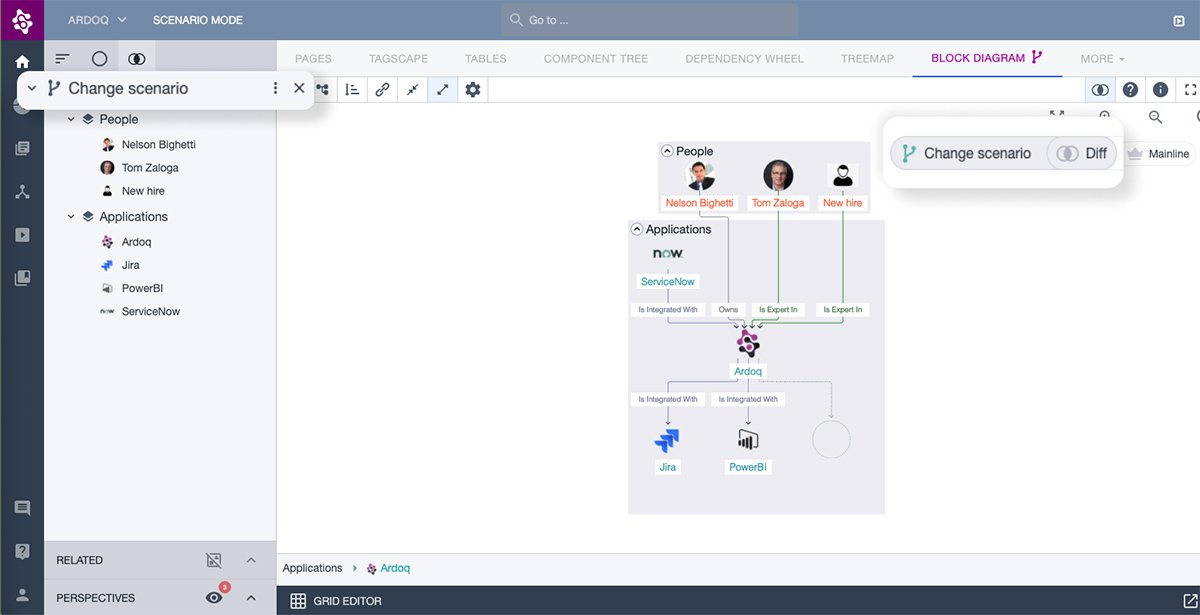
Task: Select the collapse arrows toolbar icon
Action: click(412, 89)
